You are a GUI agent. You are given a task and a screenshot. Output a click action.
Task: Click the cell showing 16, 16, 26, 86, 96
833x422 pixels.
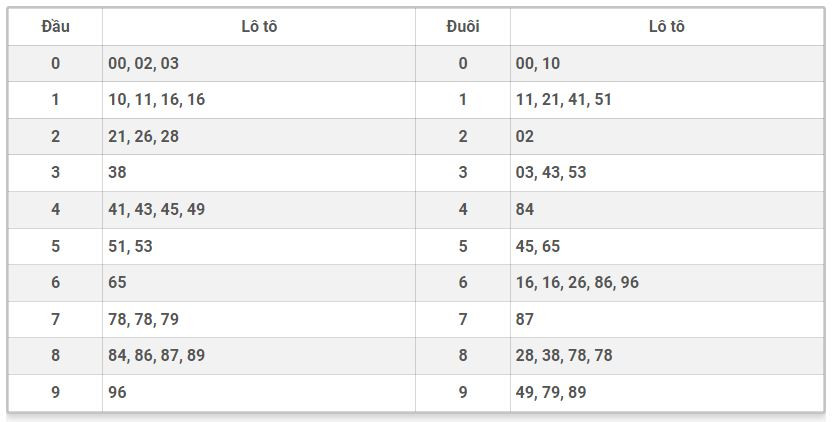pos(577,282)
